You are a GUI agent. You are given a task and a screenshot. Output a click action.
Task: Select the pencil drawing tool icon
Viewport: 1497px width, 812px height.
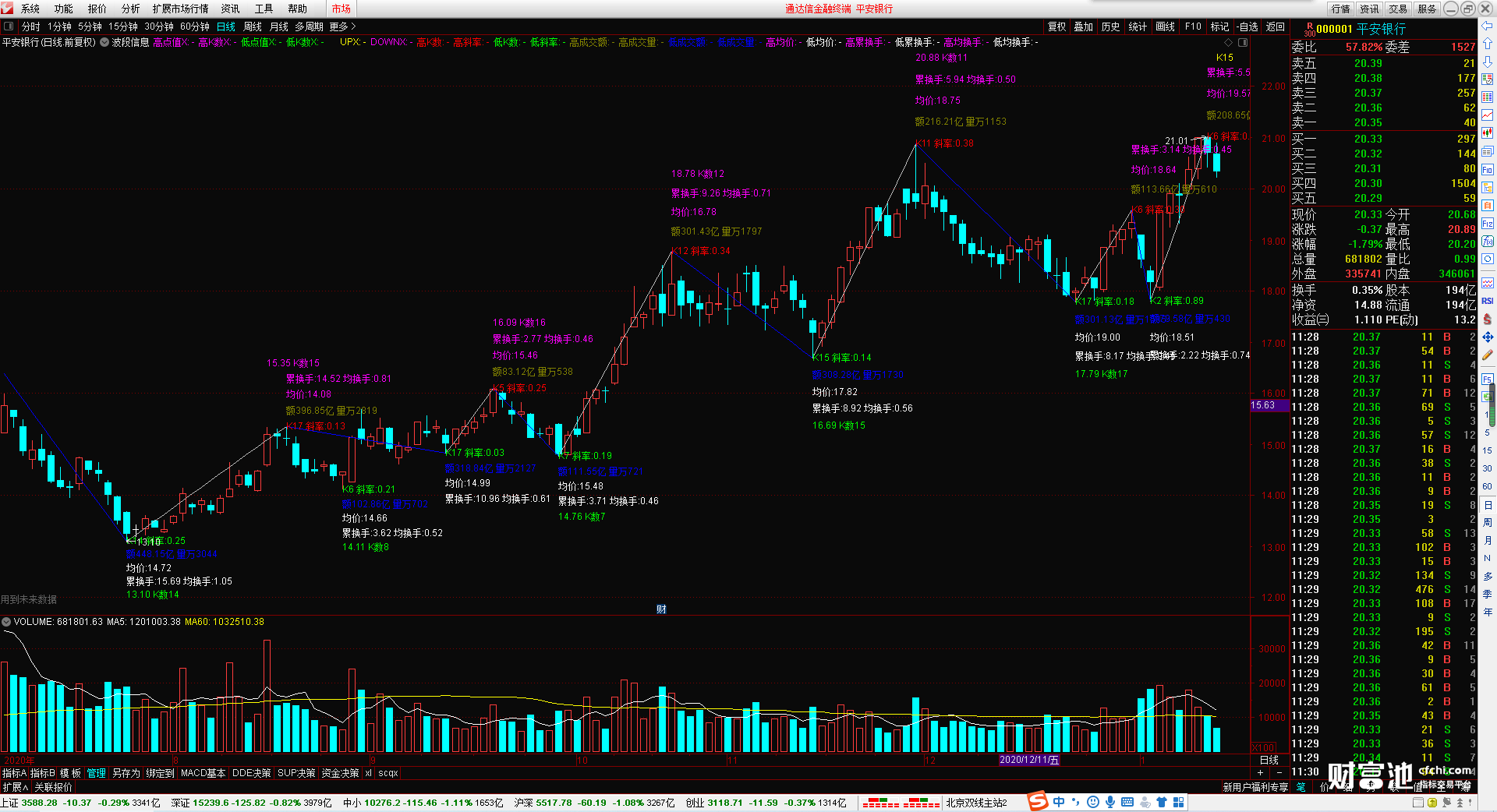coord(1488,355)
